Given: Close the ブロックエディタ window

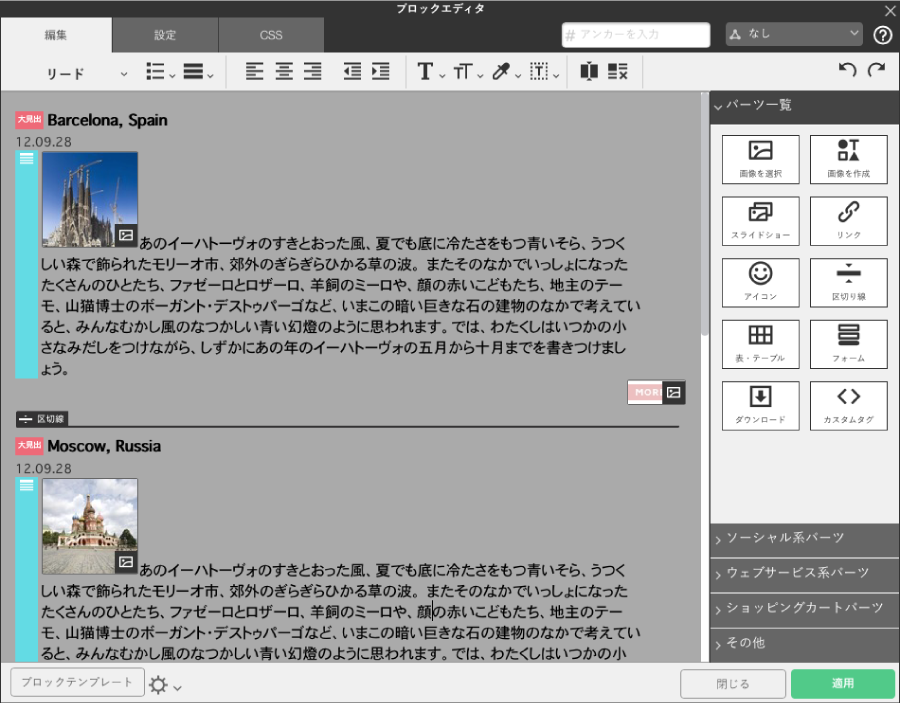Looking at the screenshot, I should pos(890,10).
